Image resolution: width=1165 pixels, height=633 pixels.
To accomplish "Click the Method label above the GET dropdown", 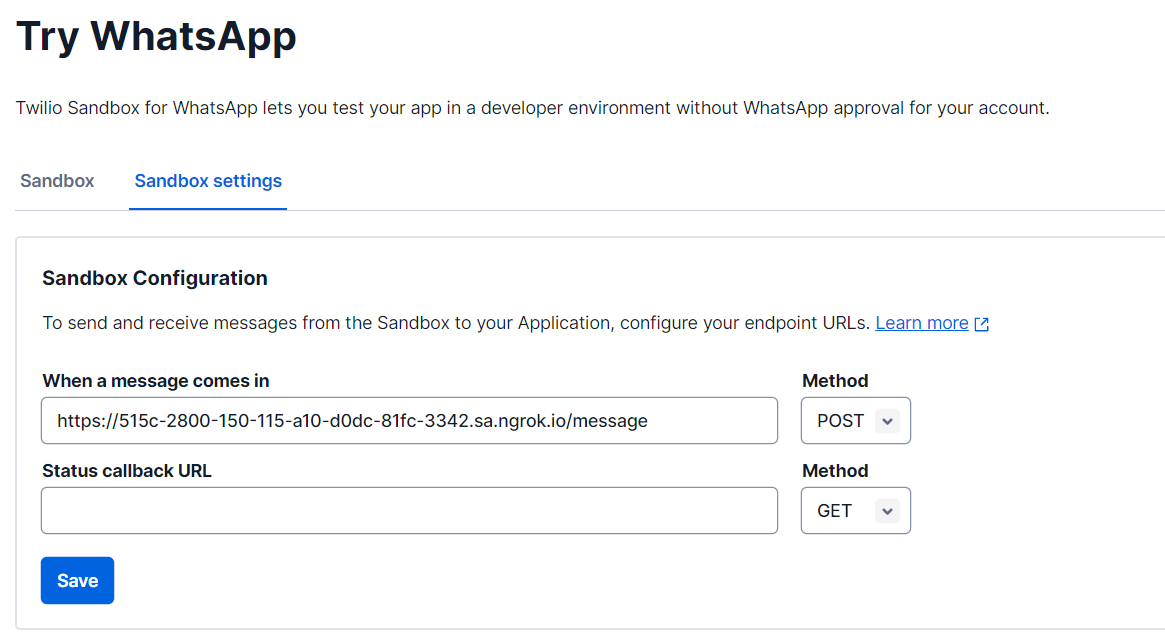I will point(835,470).
